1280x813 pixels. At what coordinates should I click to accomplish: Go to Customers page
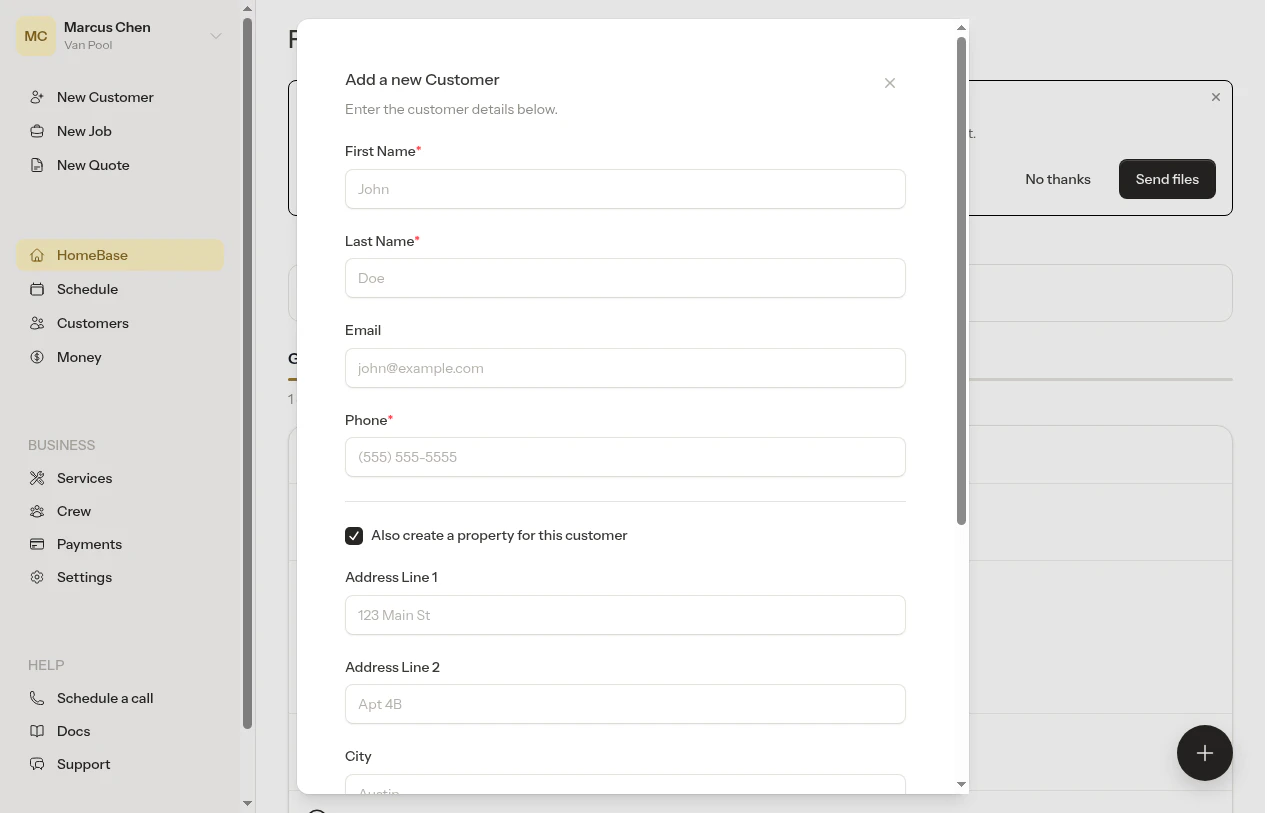(x=120, y=323)
